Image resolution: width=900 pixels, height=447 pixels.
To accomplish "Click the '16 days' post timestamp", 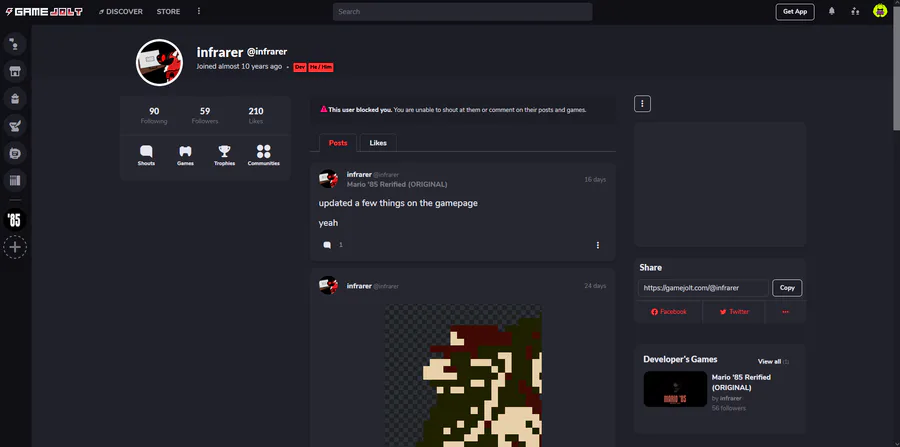I will click(595, 180).
